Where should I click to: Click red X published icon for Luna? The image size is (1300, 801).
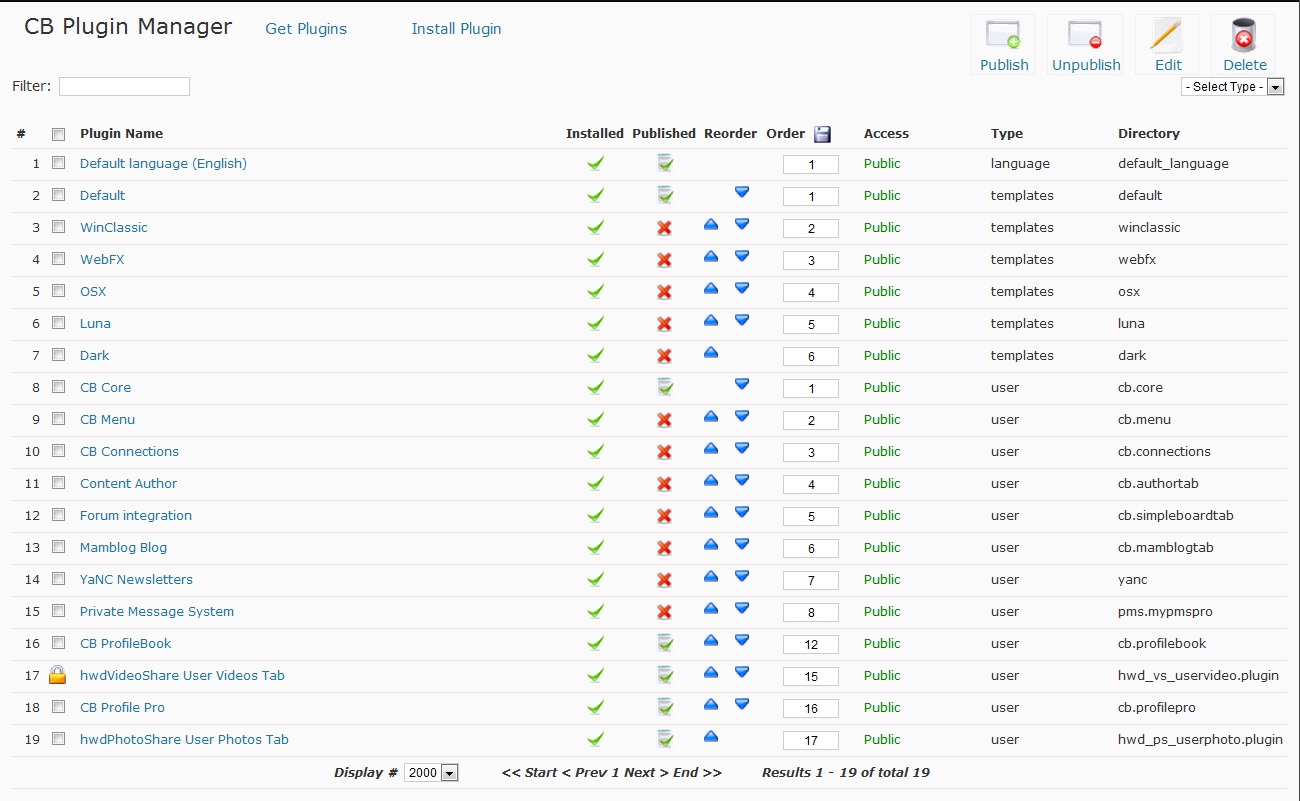[664, 324]
